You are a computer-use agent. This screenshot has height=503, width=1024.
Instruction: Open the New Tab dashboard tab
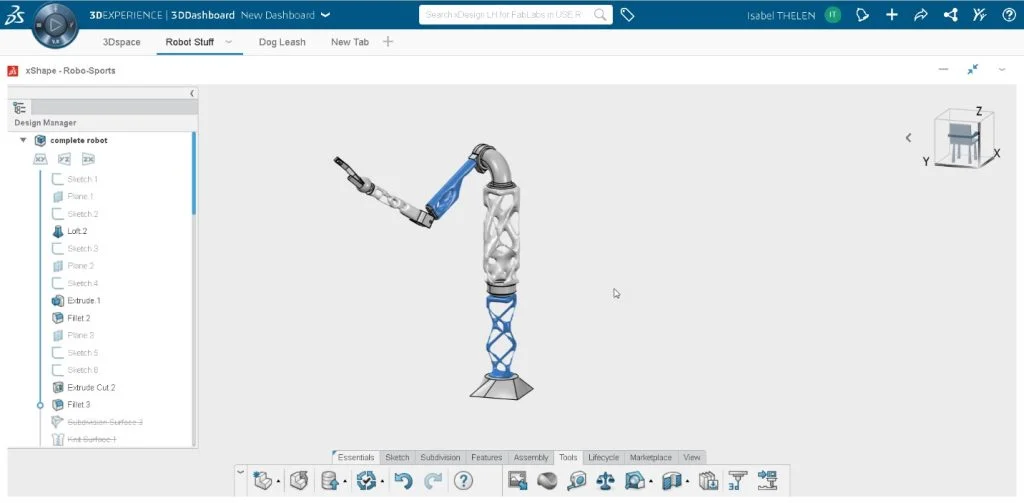pyautogui.click(x=350, y=42)
